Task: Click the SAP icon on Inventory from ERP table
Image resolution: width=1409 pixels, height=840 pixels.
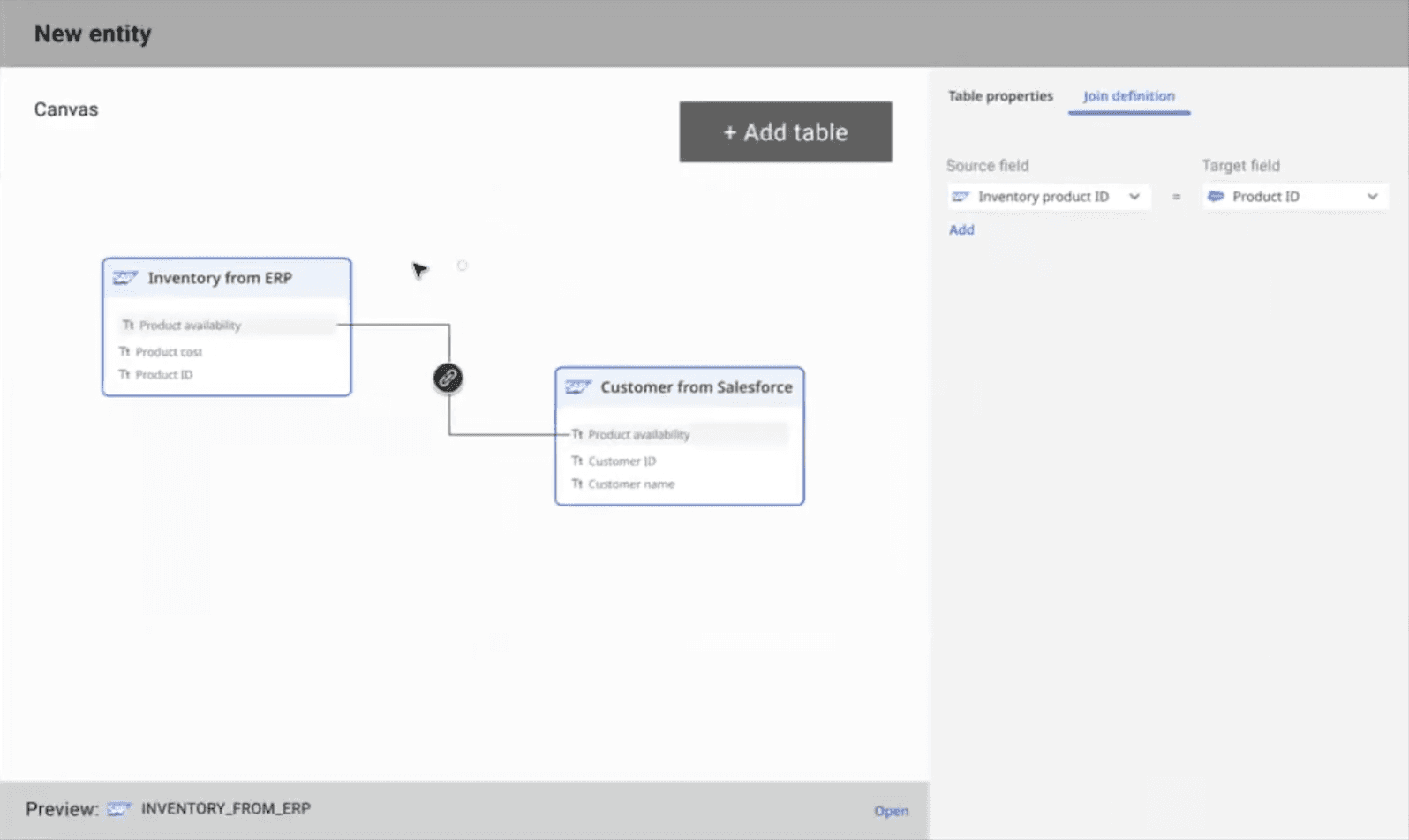Action: point(125,278)
